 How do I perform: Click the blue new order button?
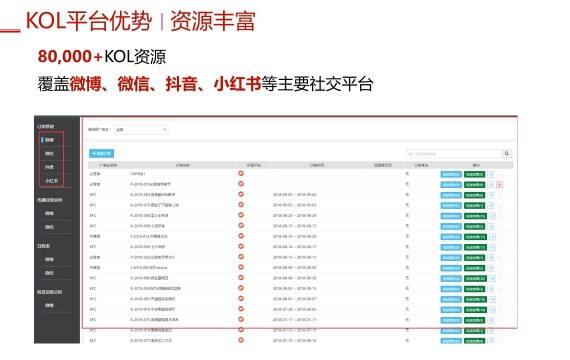[101, 153]
